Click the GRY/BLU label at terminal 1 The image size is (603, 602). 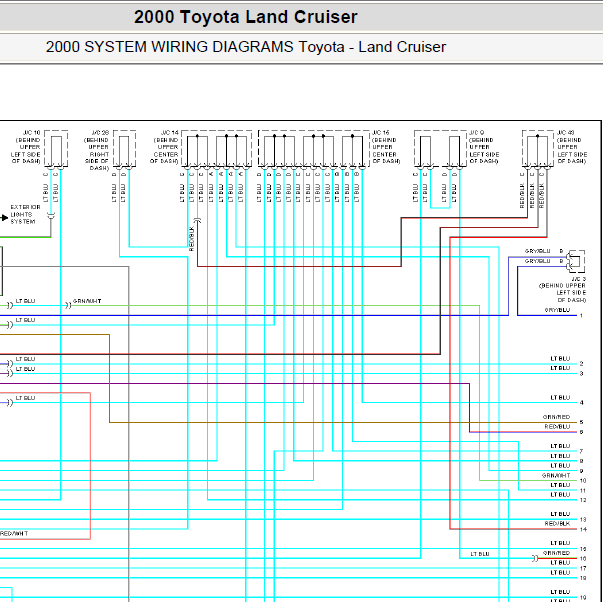(557, 310)
